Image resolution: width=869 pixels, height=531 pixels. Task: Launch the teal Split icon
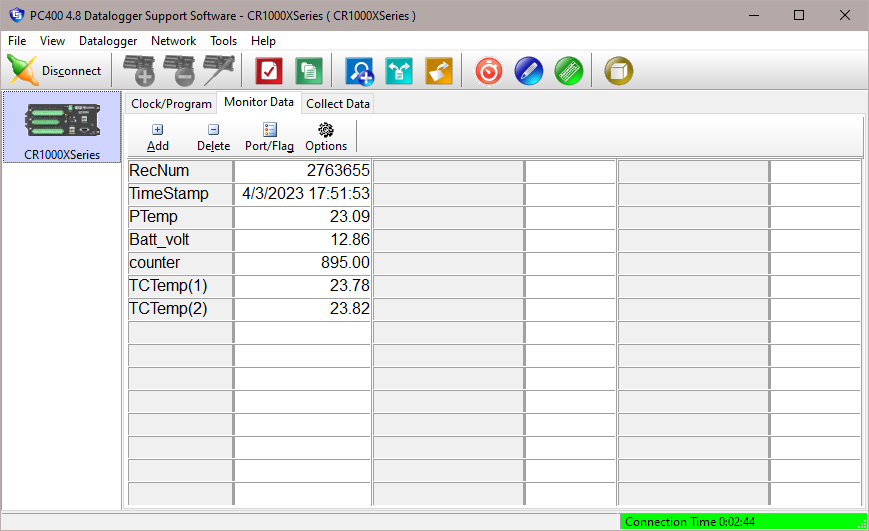pyautogui.click(x=399, y=71)
